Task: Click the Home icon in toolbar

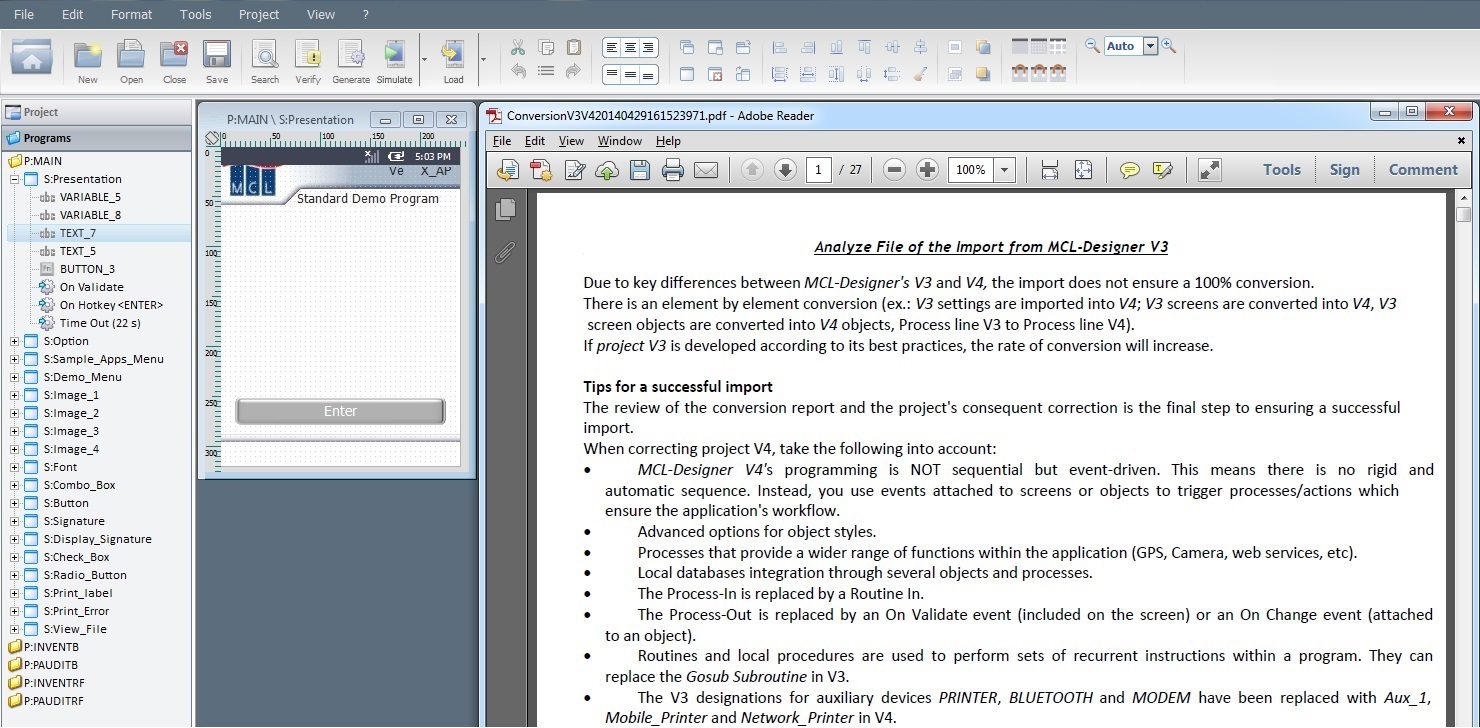Action: [x=32, y=59]
